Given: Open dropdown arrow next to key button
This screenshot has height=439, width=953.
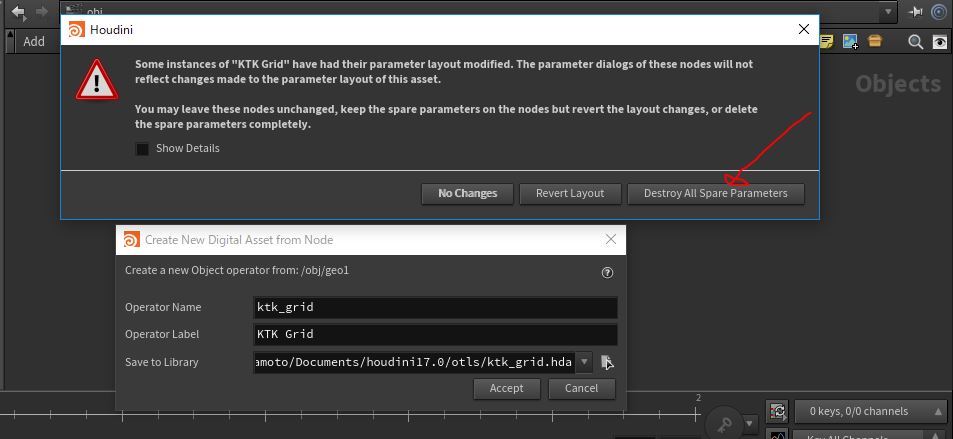Looking at the screenshot, I should click(x=750, y=422).
